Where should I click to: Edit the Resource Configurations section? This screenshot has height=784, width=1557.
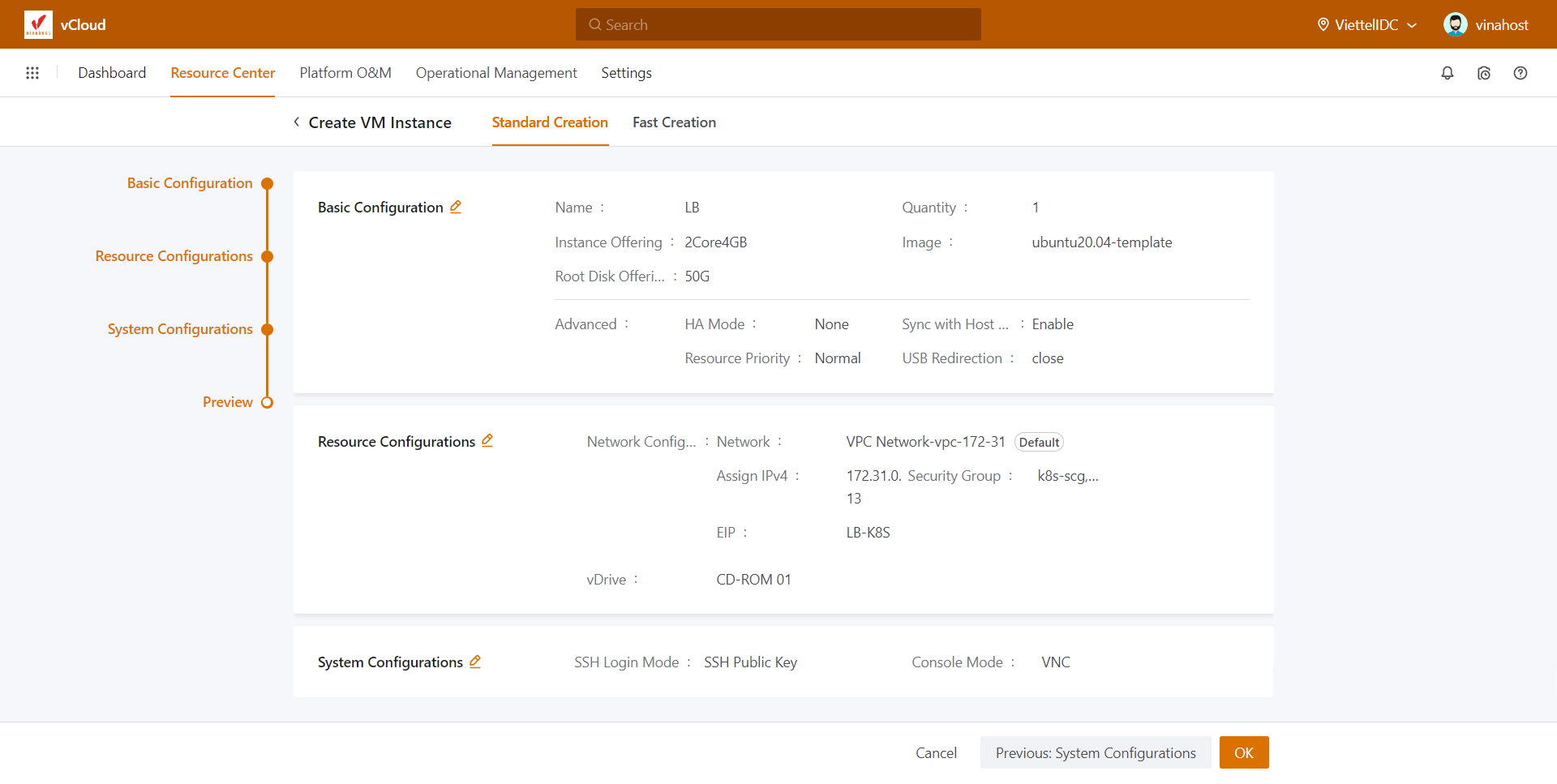(487, 440)
